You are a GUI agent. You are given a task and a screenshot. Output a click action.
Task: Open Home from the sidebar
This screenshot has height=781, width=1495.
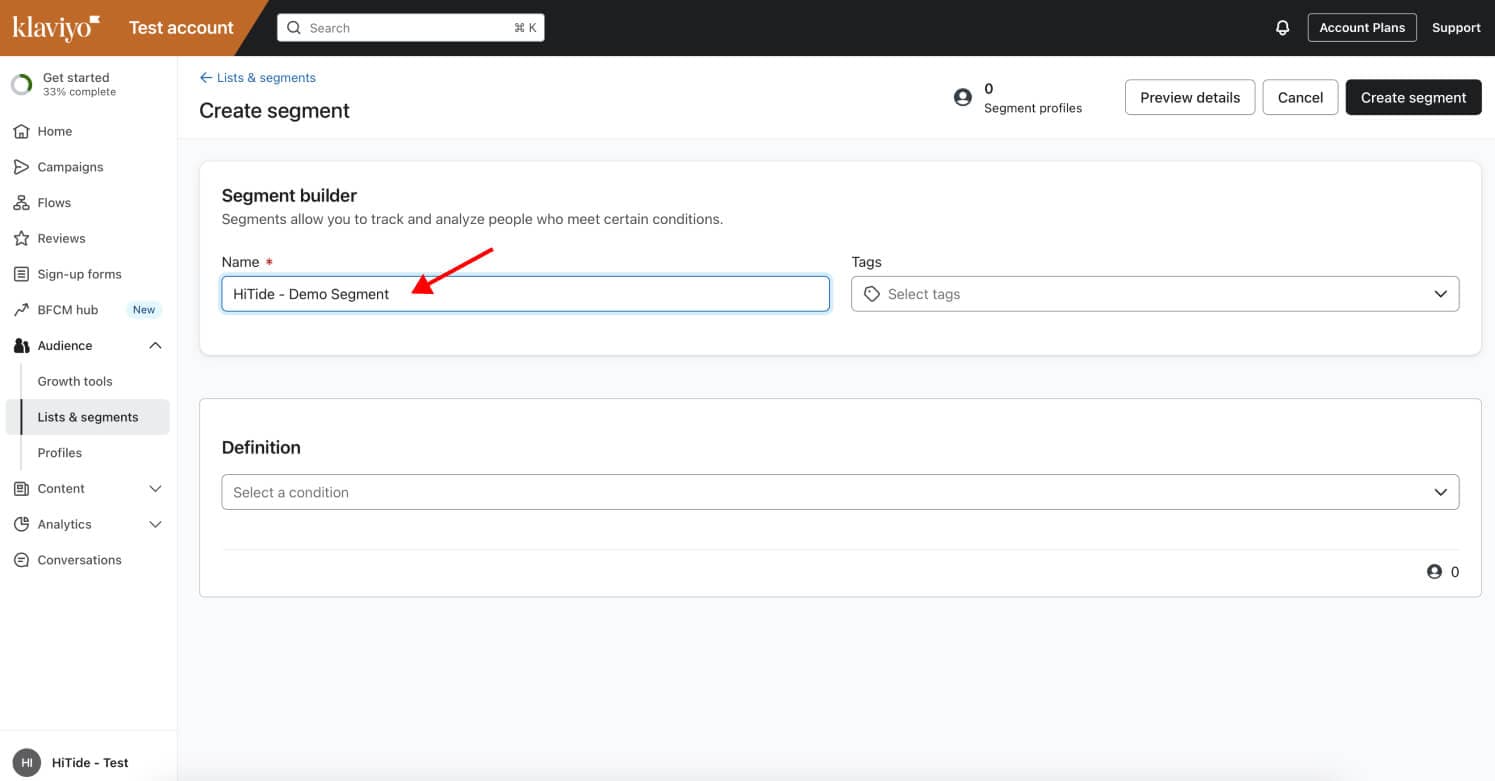point(54,131)
